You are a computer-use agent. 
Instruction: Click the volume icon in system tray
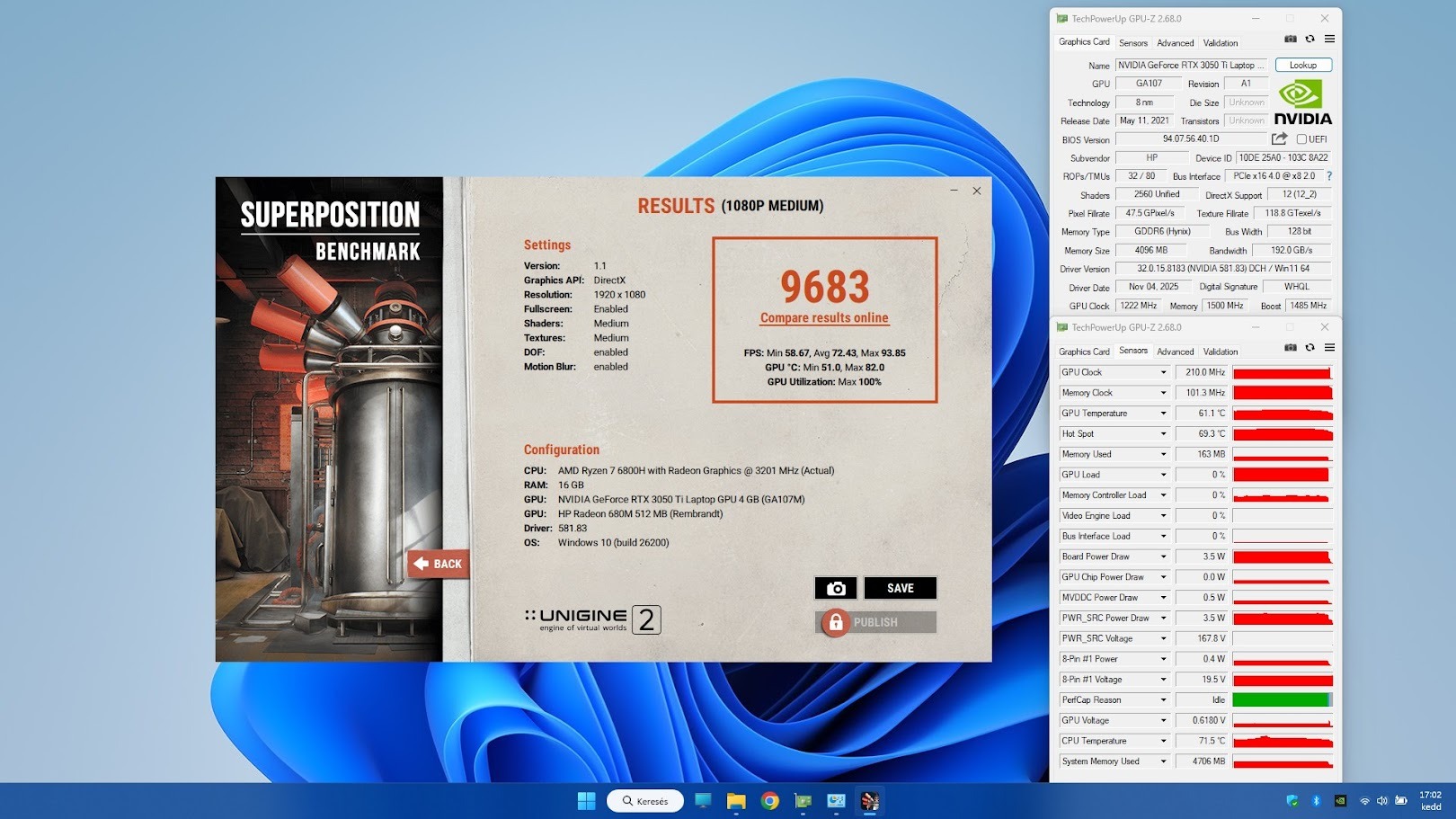click(1382, 801)
